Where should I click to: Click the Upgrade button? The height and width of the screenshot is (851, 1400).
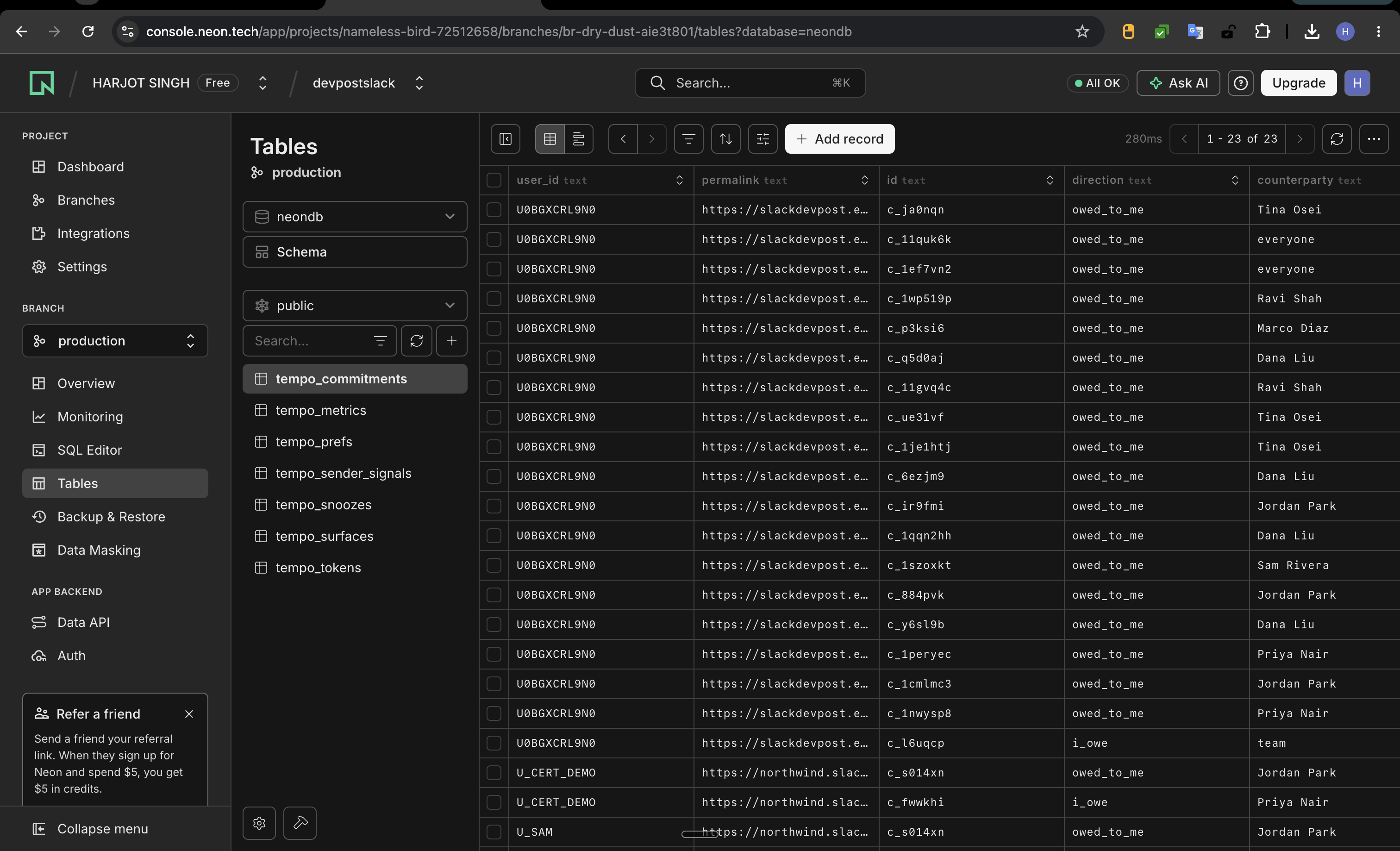(1298, 83)
